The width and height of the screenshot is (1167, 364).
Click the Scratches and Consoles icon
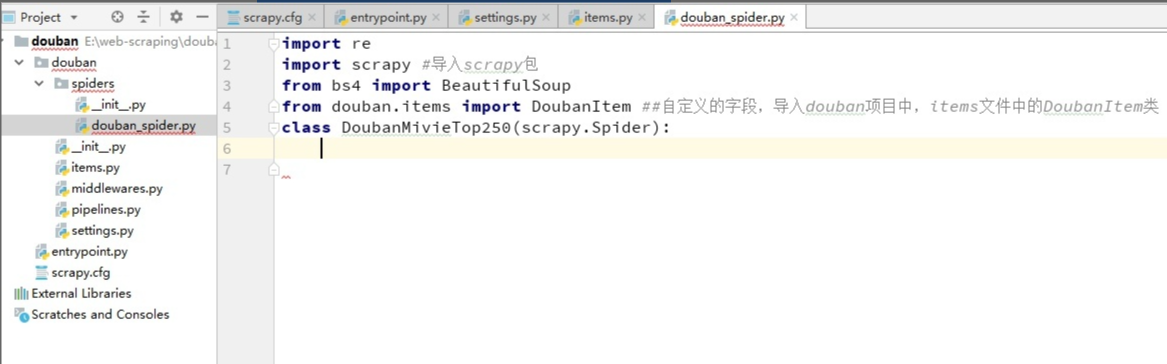pyautogui.click(x=21, y=315)
